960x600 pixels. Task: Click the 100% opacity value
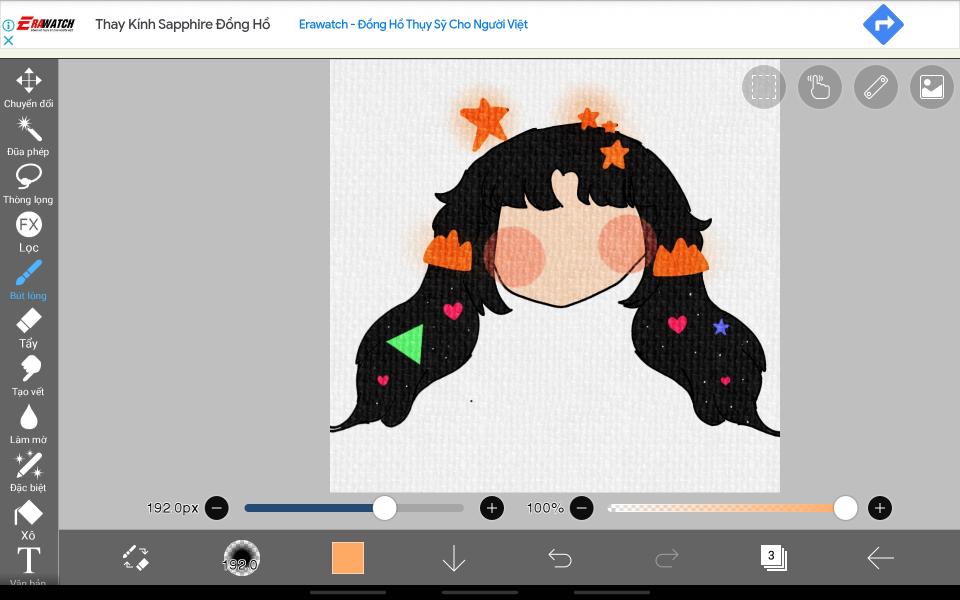click(545, 508)
